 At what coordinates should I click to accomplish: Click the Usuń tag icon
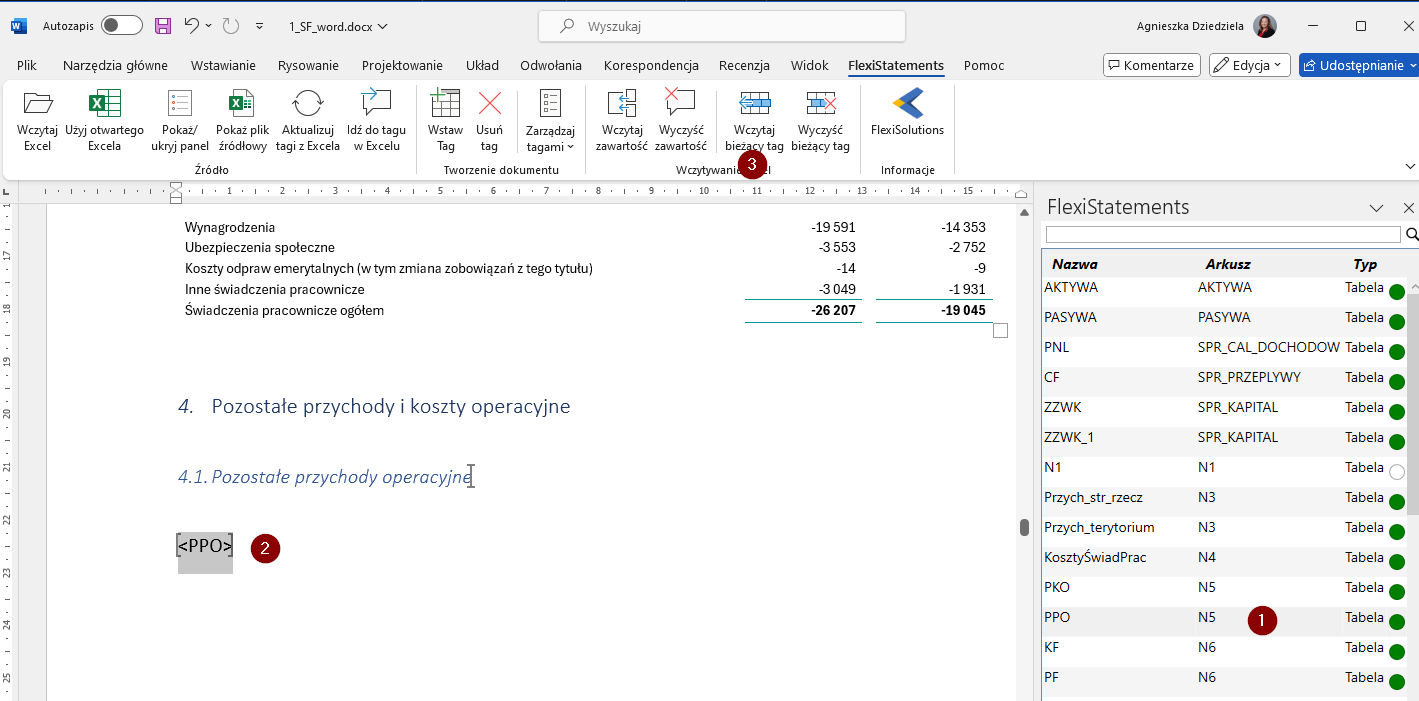point(489,105)
